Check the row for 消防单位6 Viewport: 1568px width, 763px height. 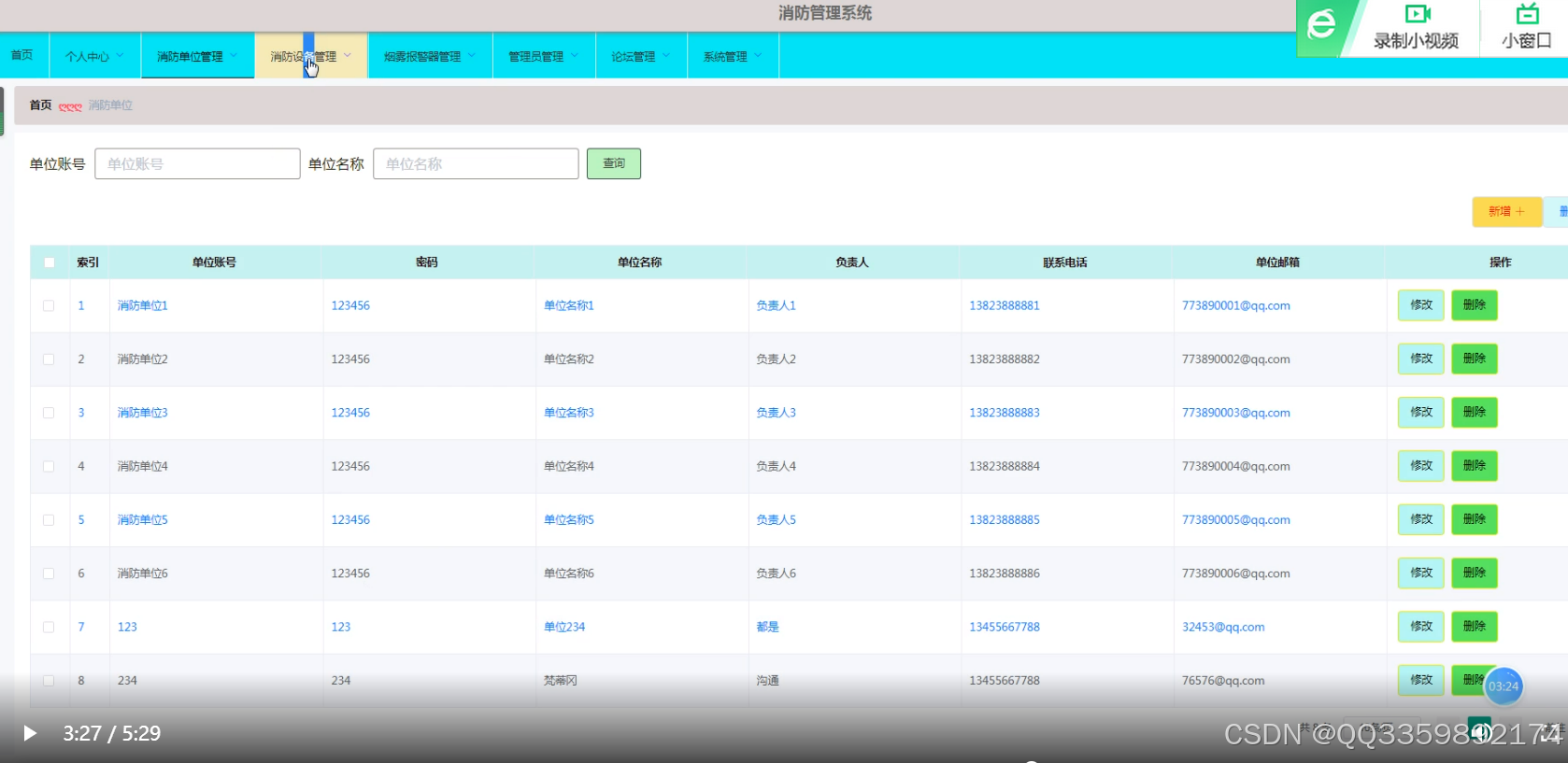[x=49, y=573]
